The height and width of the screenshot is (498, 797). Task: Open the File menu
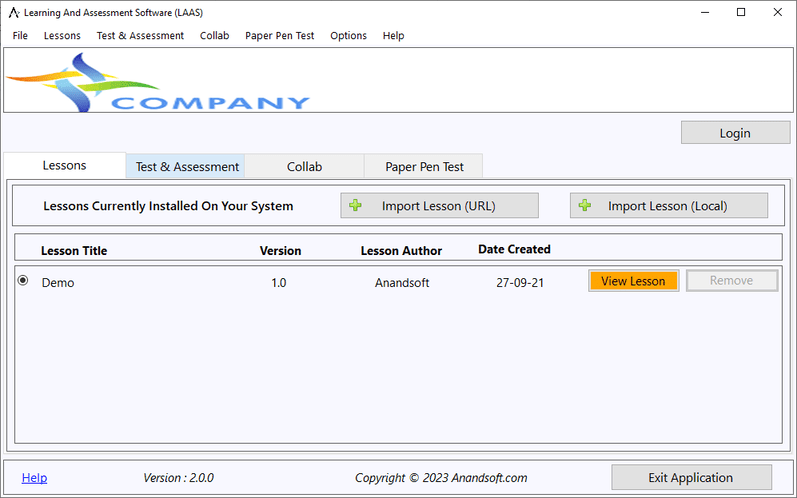[20, 35]
